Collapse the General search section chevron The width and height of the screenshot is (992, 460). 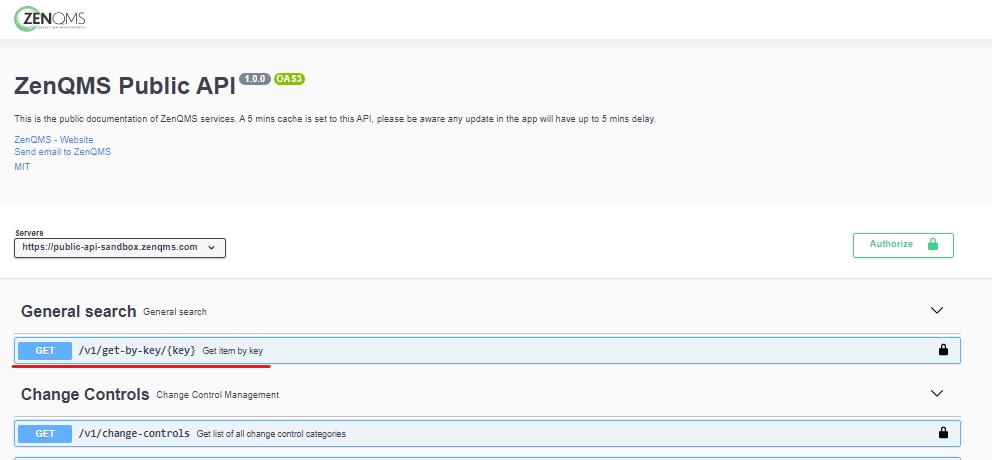tap(937, 310)
